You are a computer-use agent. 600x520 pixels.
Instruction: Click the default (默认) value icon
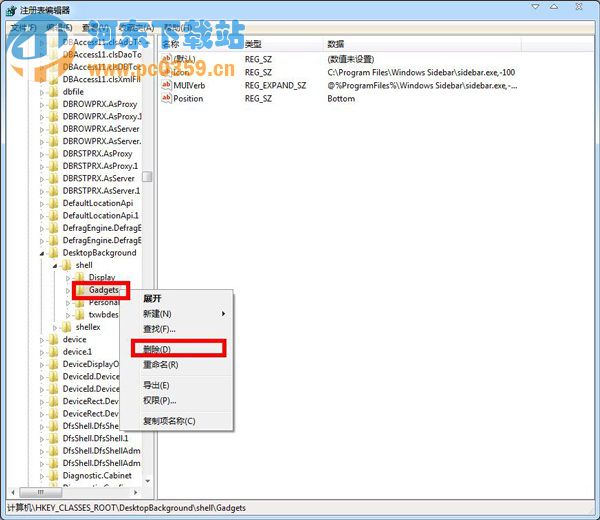click(x=166, y=59)
